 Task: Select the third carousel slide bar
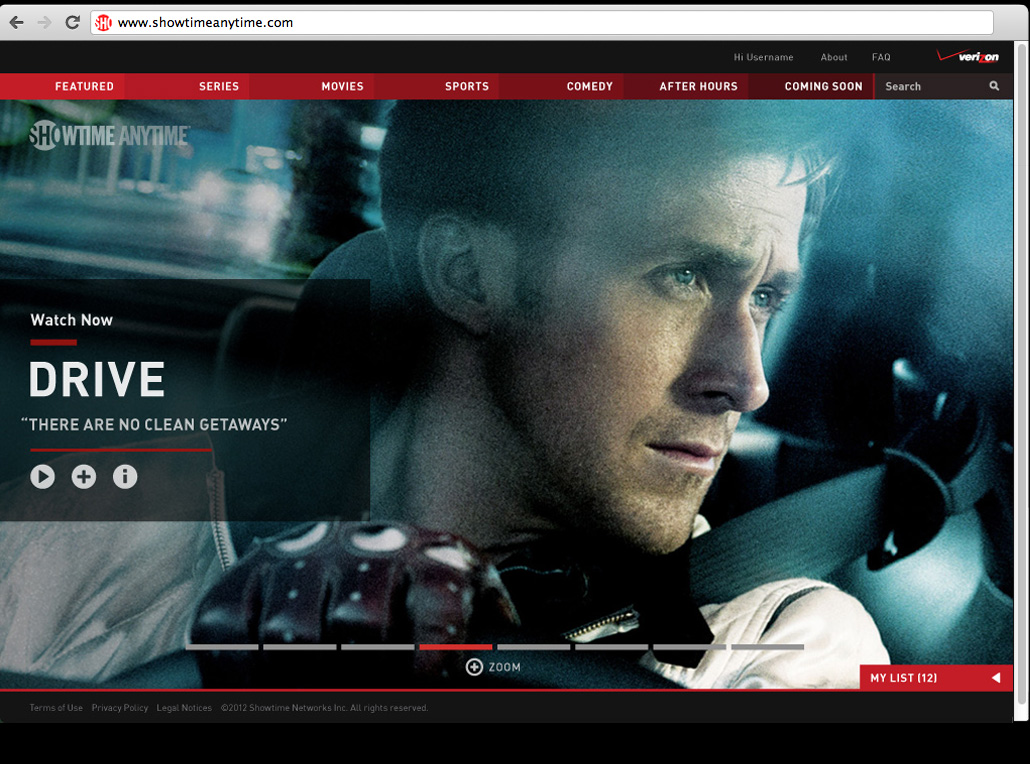(x=378, y=647)
